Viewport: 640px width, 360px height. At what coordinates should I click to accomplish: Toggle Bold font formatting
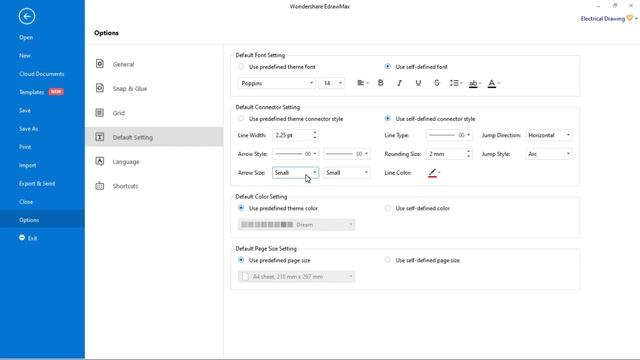click(380, 83)
